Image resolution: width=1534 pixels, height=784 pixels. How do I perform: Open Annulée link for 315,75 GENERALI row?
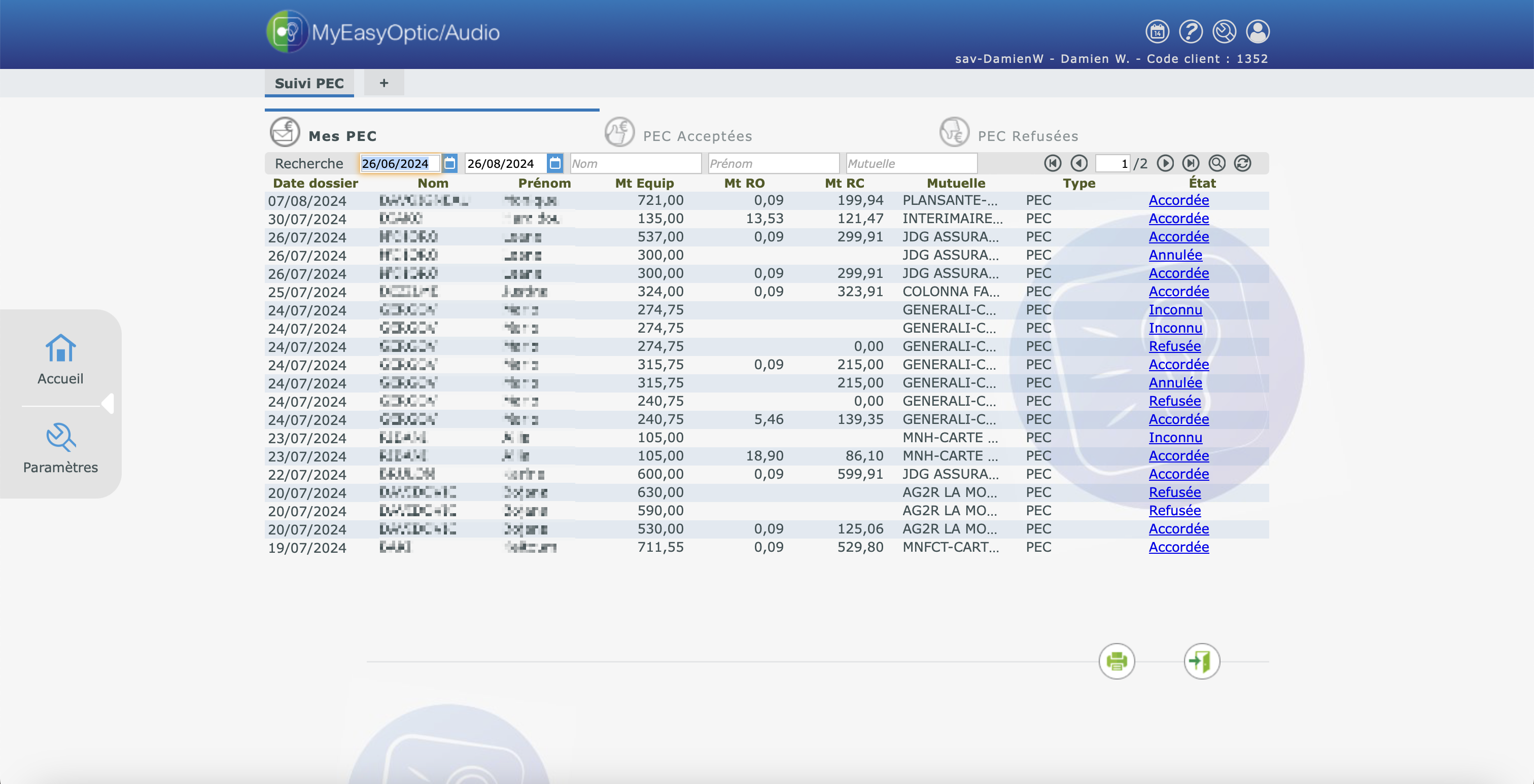(x=1175, y=383)
